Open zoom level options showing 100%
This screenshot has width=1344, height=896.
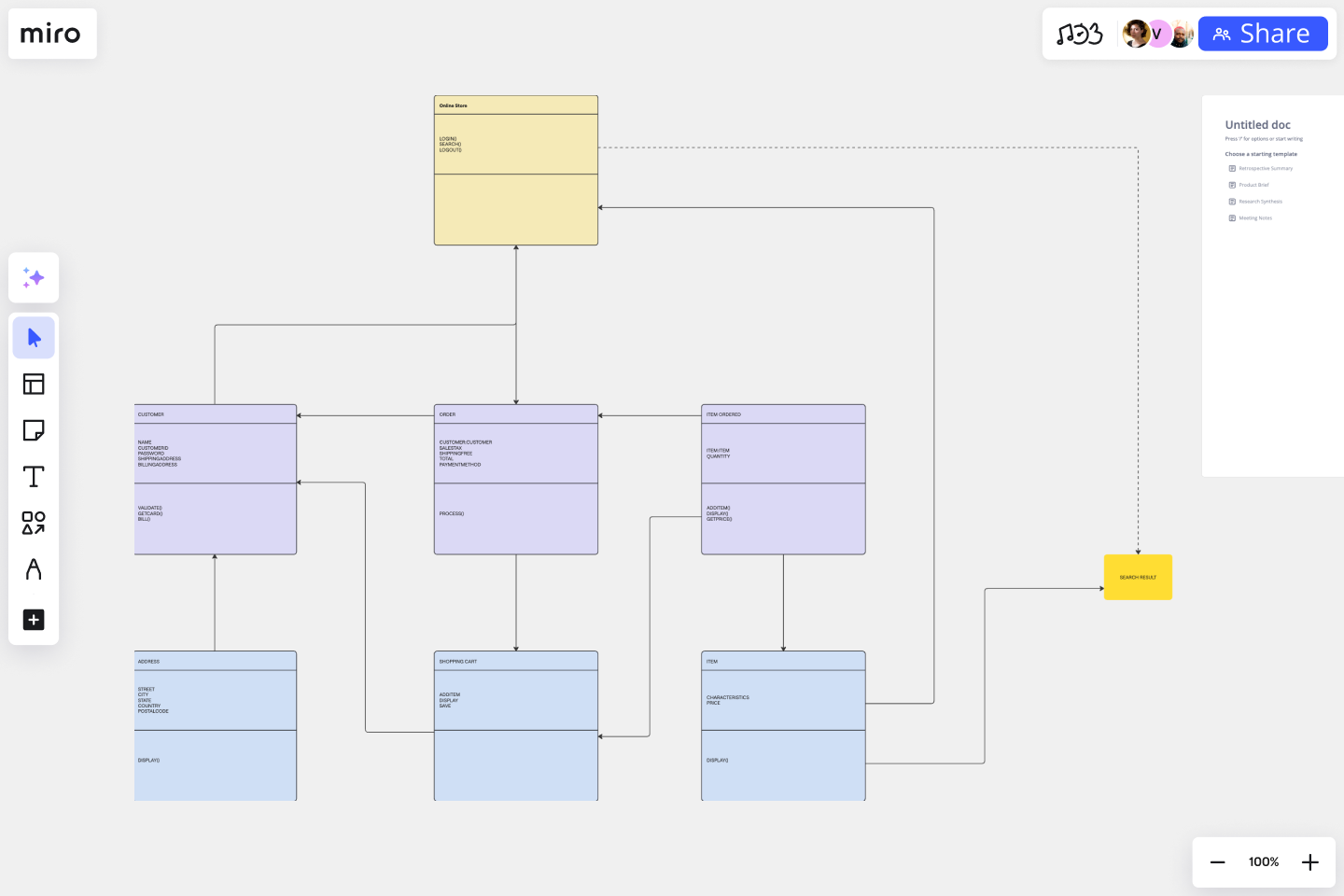[x=1264, y=861]
